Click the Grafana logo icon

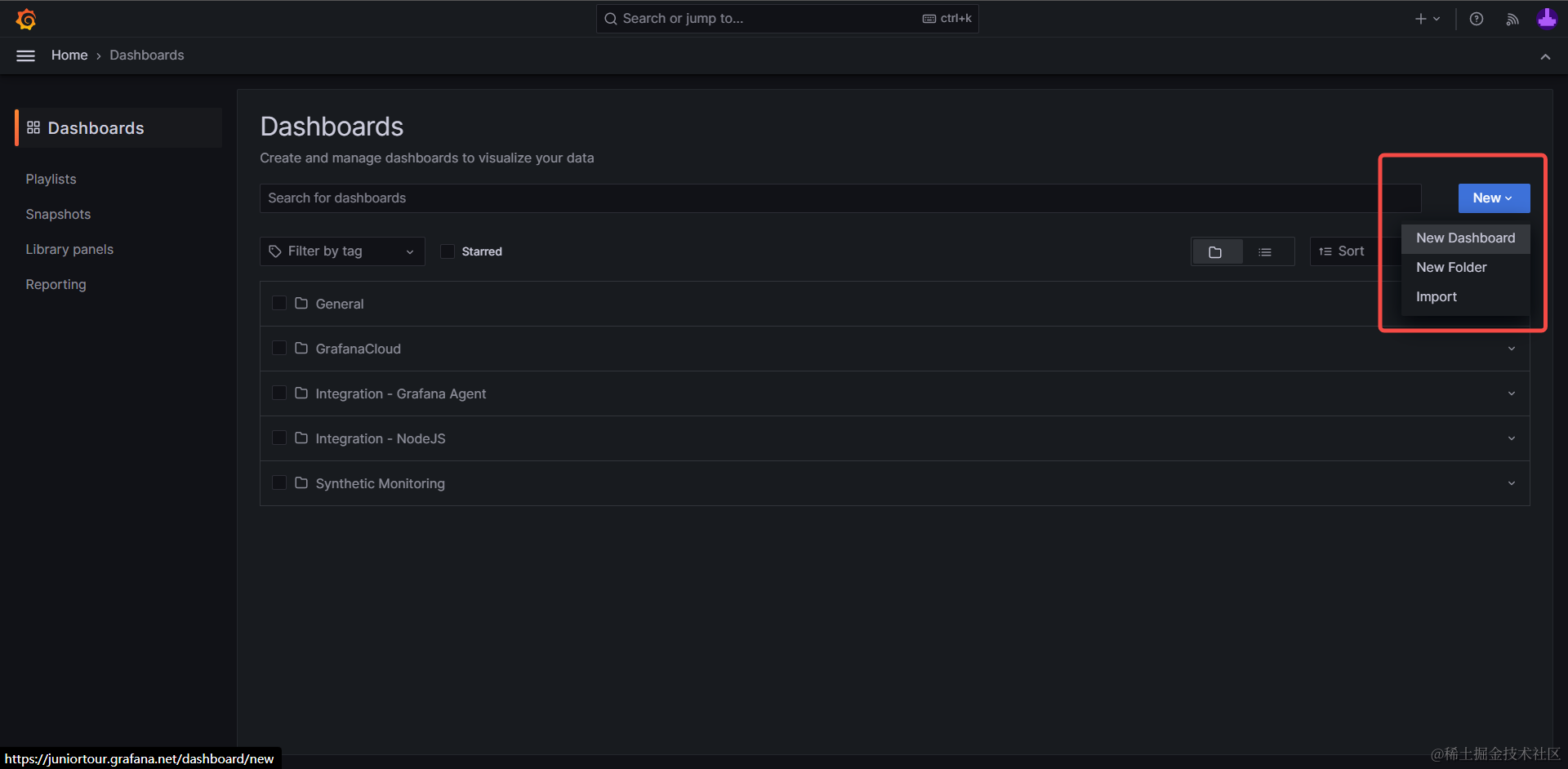point(26,19)
